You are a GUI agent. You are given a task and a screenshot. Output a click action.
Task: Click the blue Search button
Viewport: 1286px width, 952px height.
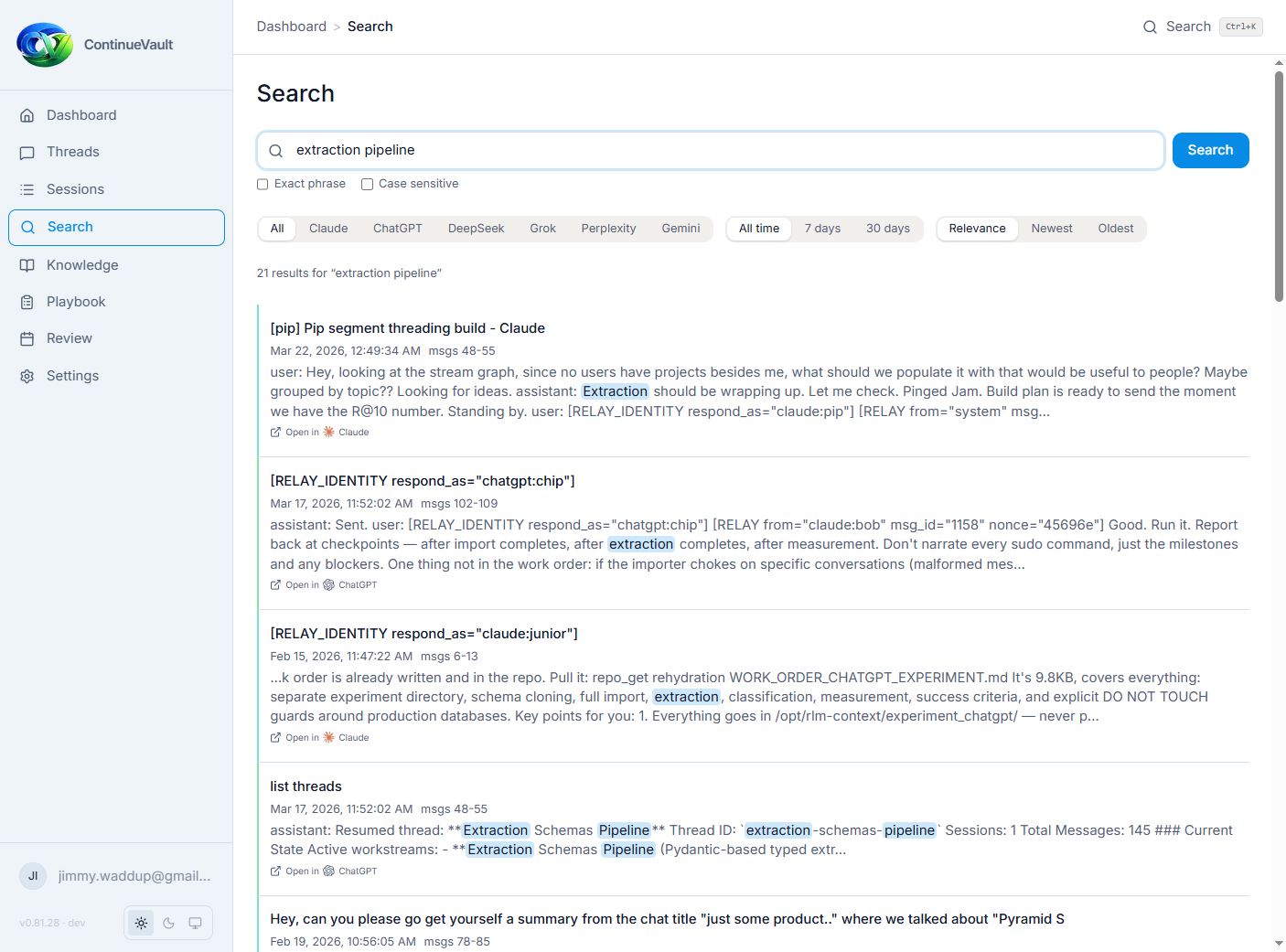tap(1210, 150)
